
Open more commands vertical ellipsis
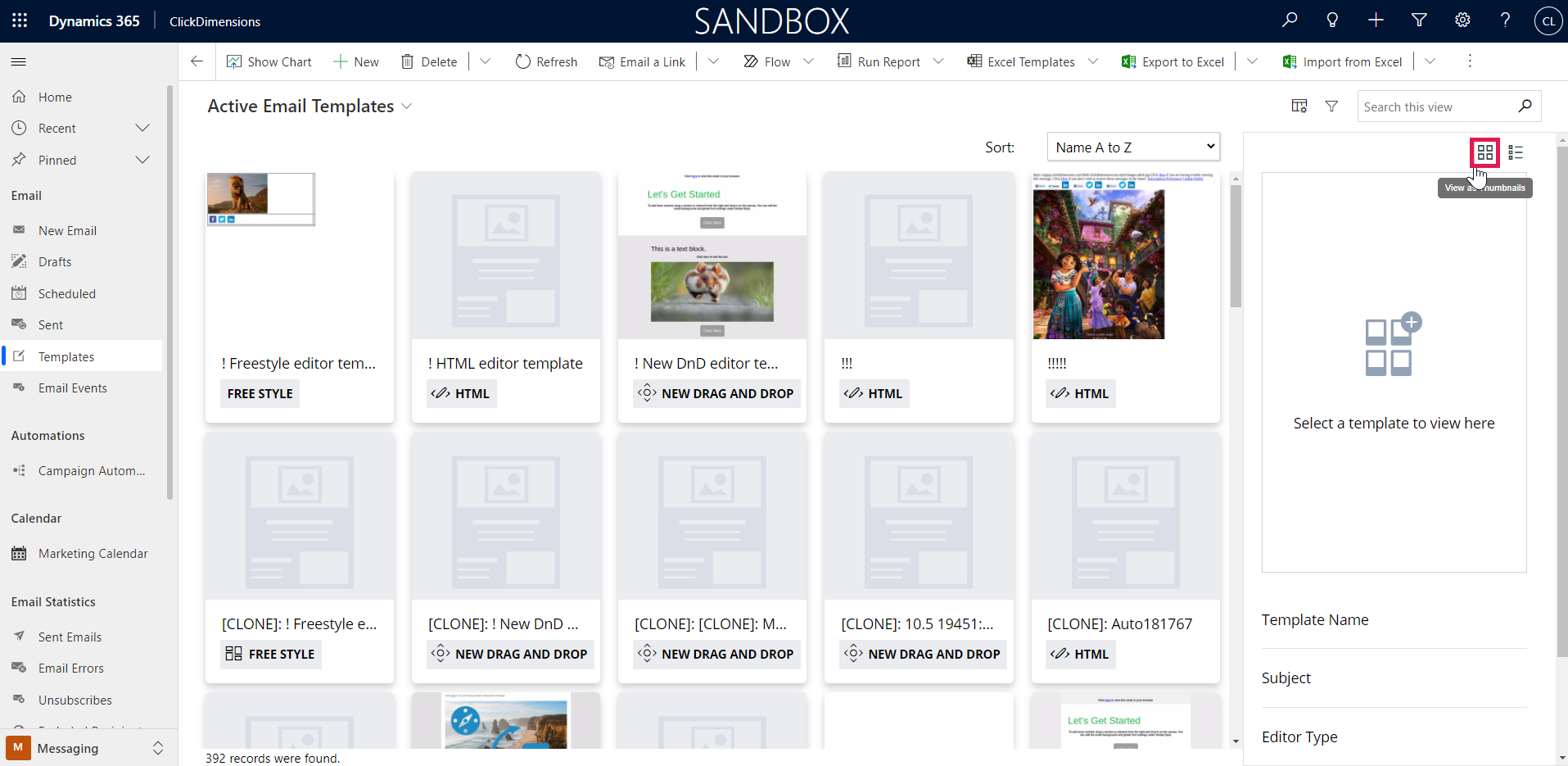(1470, 61)
